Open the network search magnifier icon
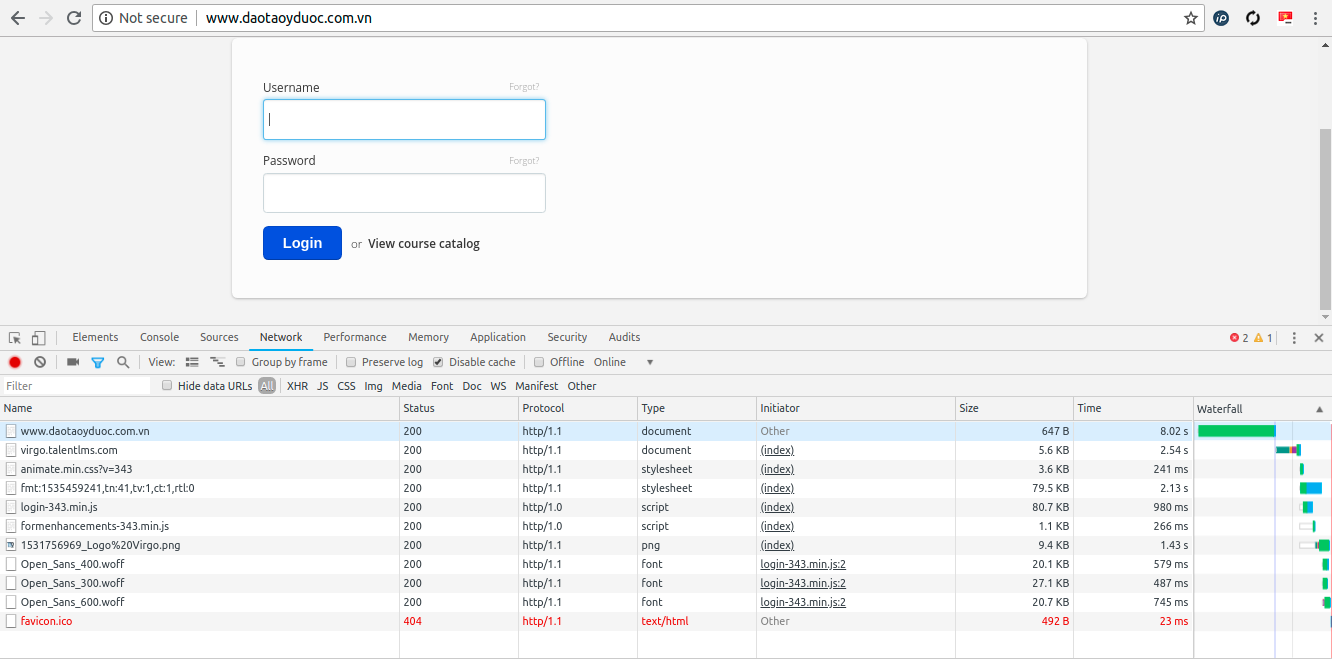Image resolution: width=1332 pixels, height=659 pixels. coord(123,362)
